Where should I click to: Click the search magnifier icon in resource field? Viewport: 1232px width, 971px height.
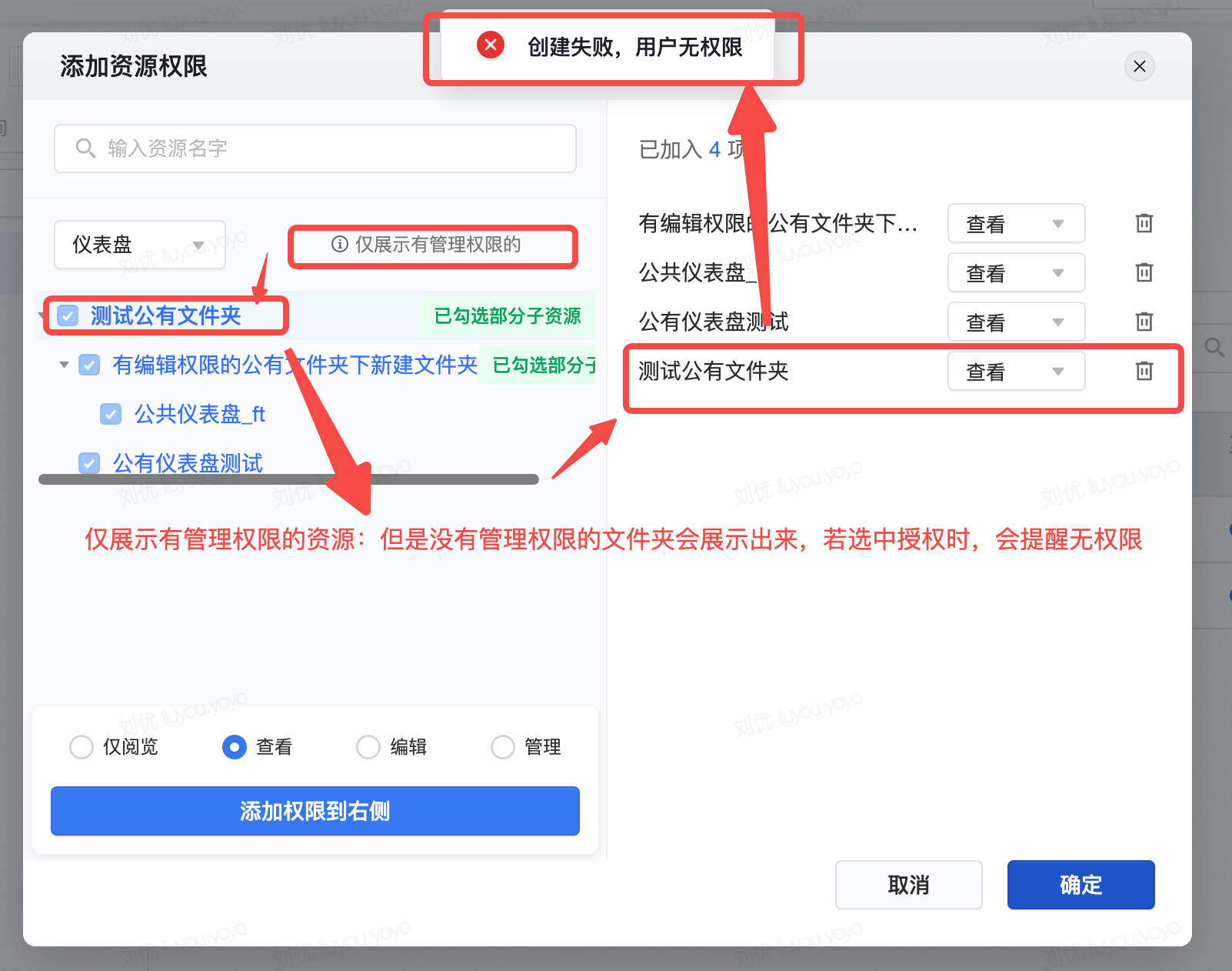pos(85,148)
